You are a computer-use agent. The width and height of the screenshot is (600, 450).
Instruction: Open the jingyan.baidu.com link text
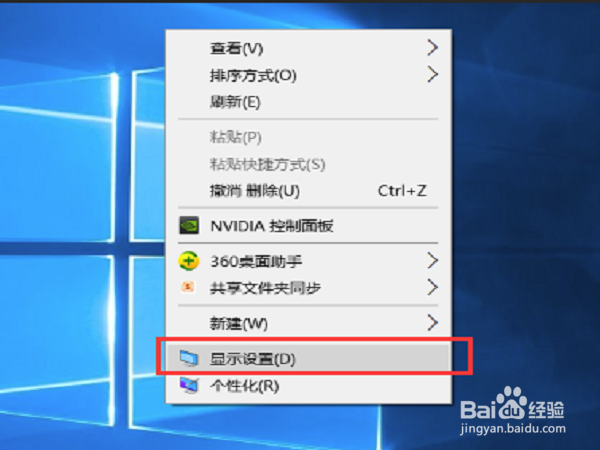click(x=513, y=429)
